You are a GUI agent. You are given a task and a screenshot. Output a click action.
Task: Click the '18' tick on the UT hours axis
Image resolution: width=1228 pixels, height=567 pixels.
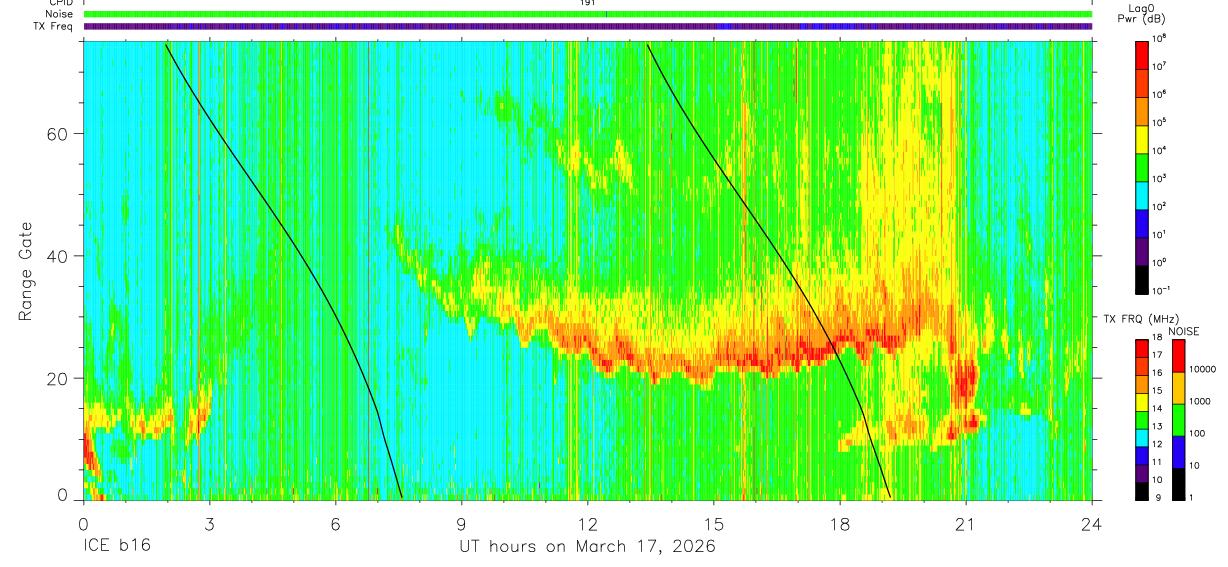point(840,523)
